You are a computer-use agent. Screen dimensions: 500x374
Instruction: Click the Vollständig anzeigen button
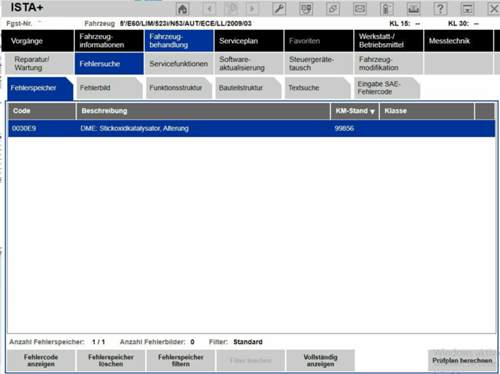320,360
